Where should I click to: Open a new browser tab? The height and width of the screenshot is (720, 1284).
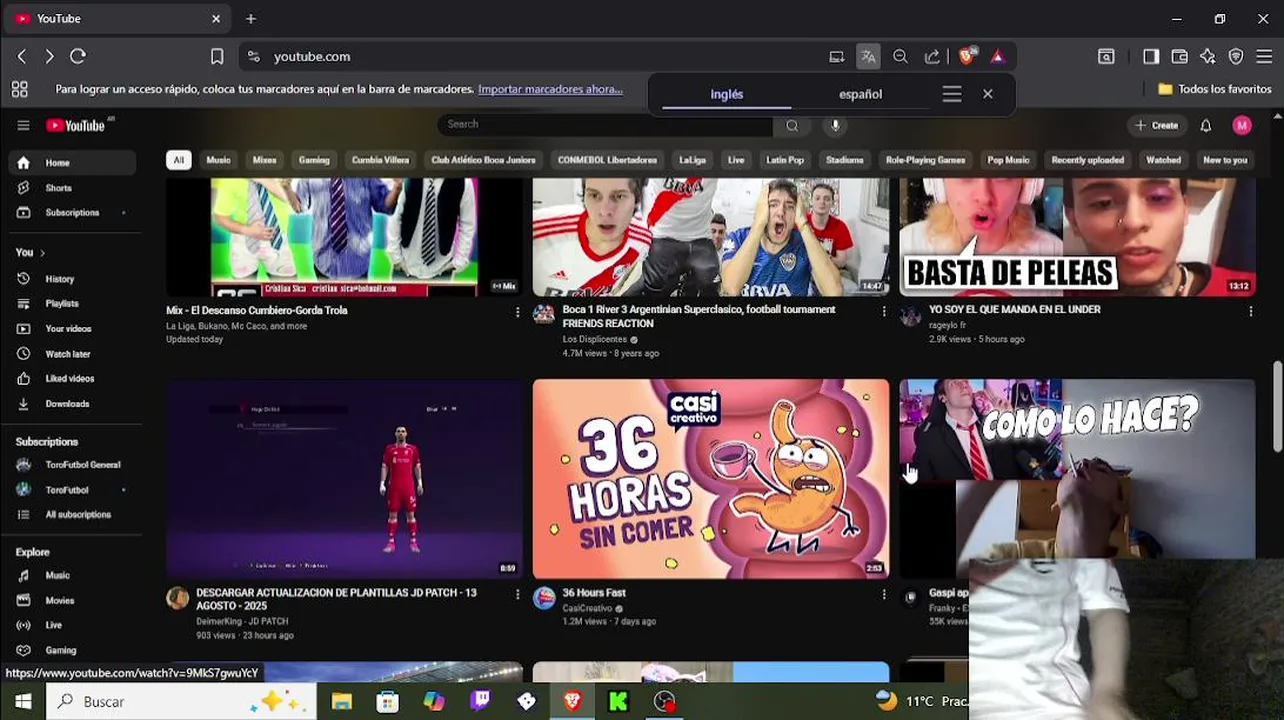(251, 19)
